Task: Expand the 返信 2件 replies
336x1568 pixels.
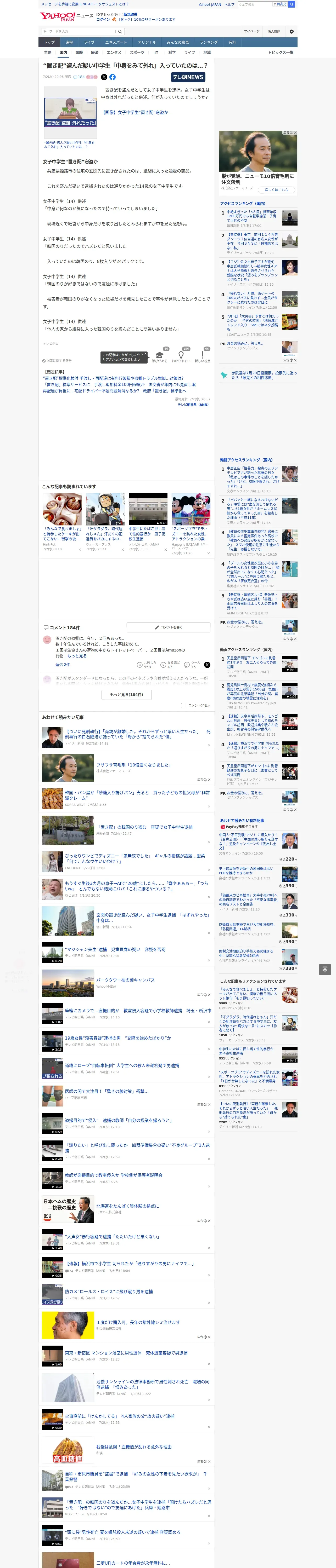Action: tap(62, 665)
